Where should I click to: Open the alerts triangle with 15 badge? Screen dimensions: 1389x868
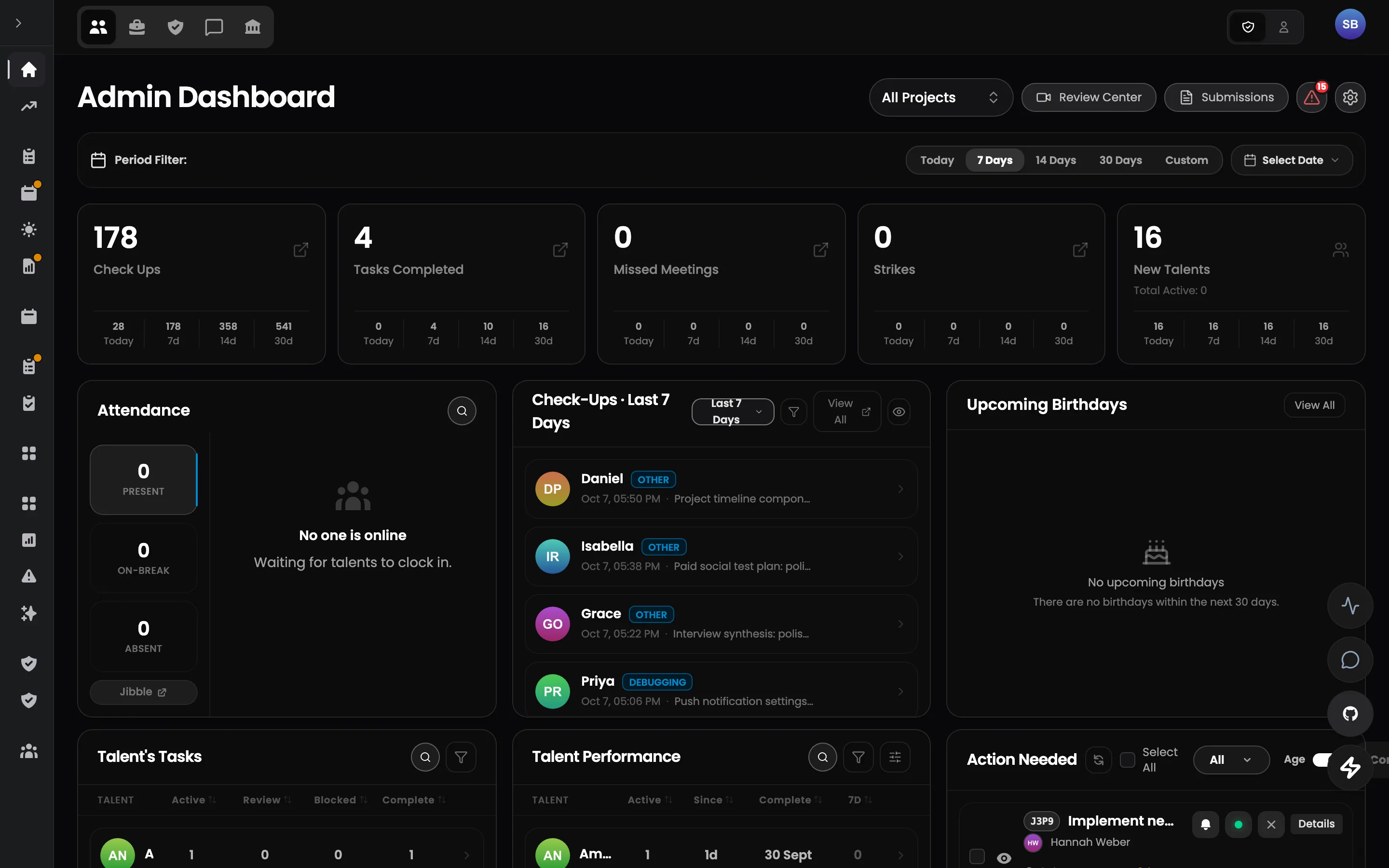pos(1311,97)
